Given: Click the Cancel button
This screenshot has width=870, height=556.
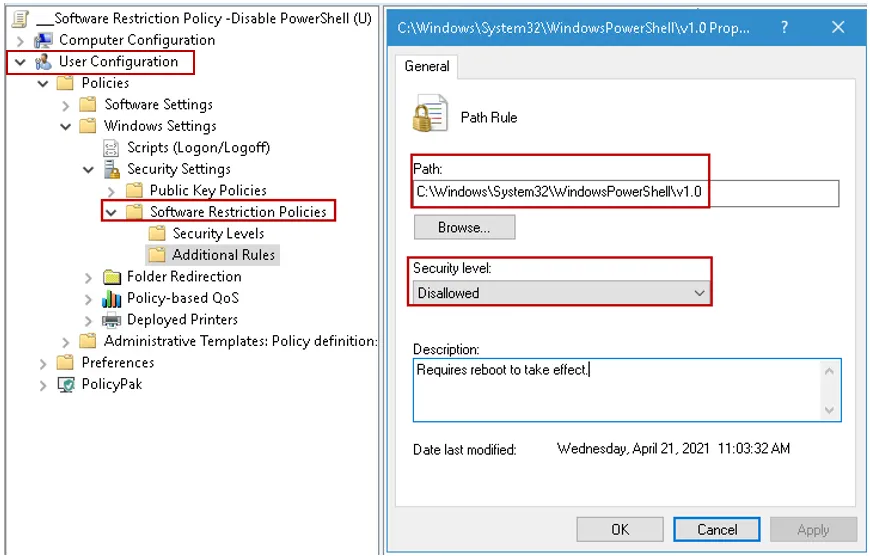Looking at the screenshot, I should tap(716, 529).
